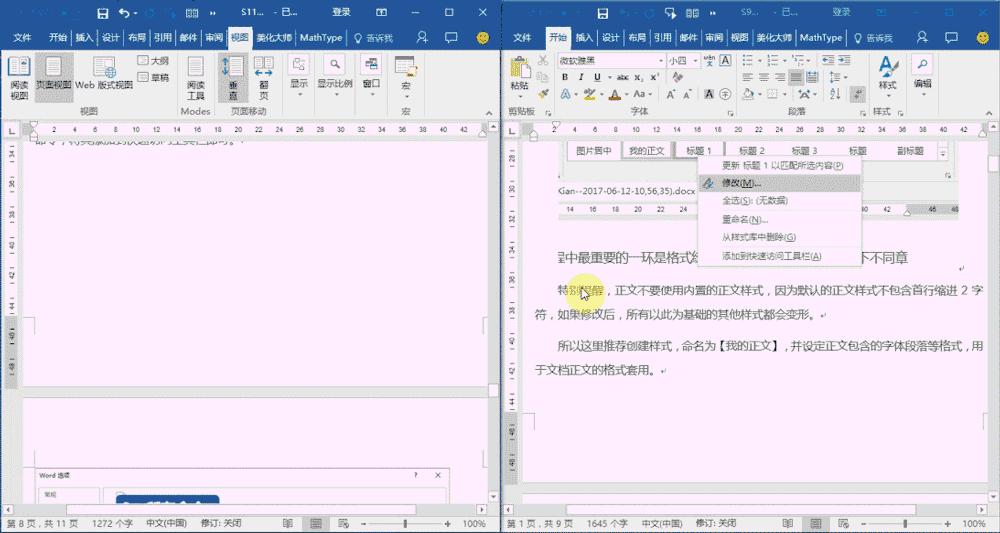This screenshot has height=533, width=1000.
Task: Click 大纲 (Outline) view in the S11 window
Action: pos(154,61)
